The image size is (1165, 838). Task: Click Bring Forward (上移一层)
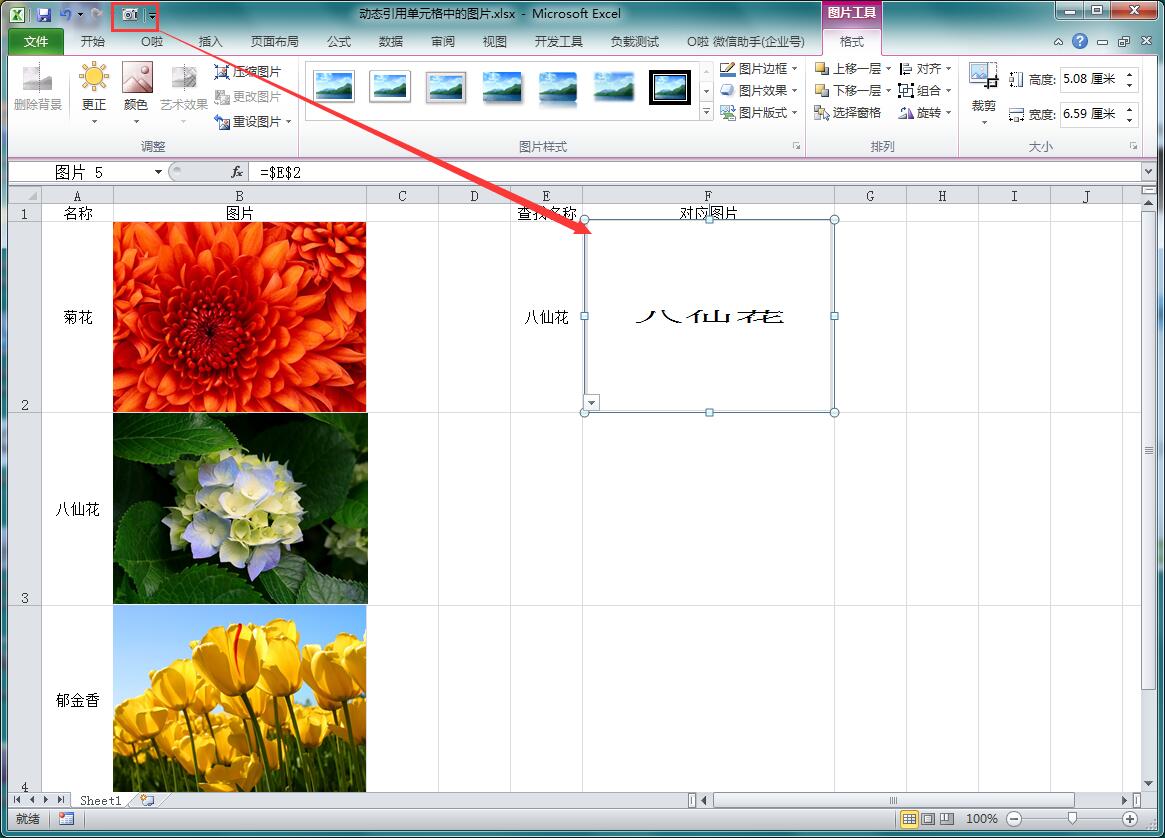(x=848, y=68)
